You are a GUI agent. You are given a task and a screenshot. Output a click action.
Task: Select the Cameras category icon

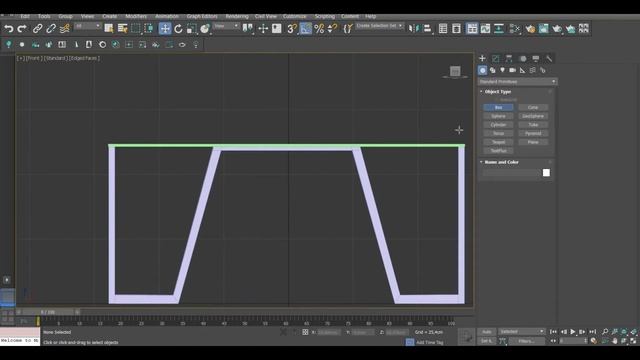click(512, 71)
